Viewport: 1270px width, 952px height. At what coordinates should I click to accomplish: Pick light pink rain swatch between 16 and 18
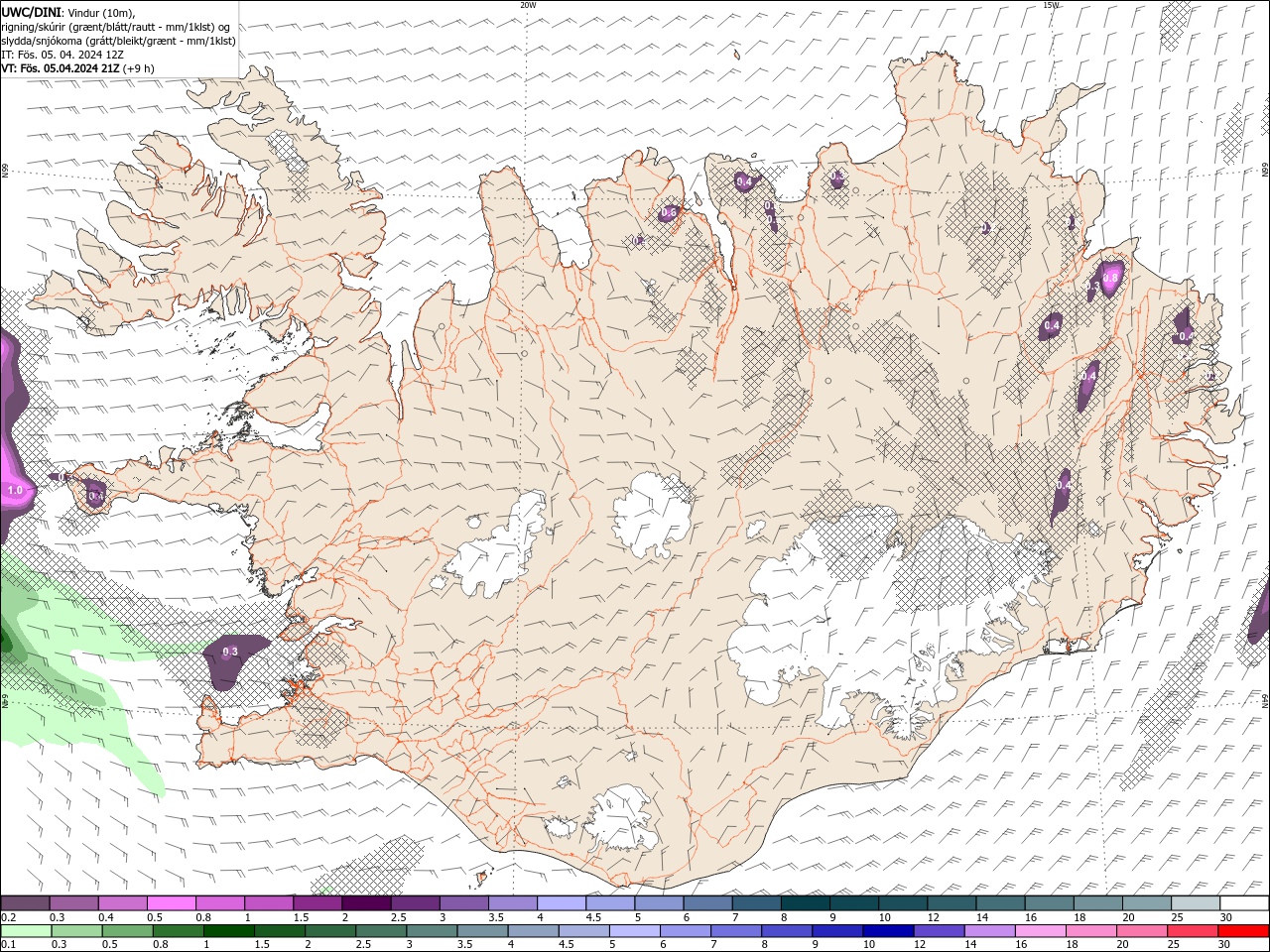(1040, 931)
